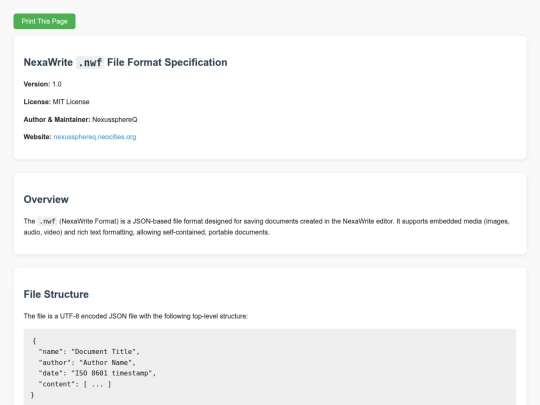Click the Version 1.0 line
The height and width of the screenshot is (405, 540).
[x=42, y=84]
